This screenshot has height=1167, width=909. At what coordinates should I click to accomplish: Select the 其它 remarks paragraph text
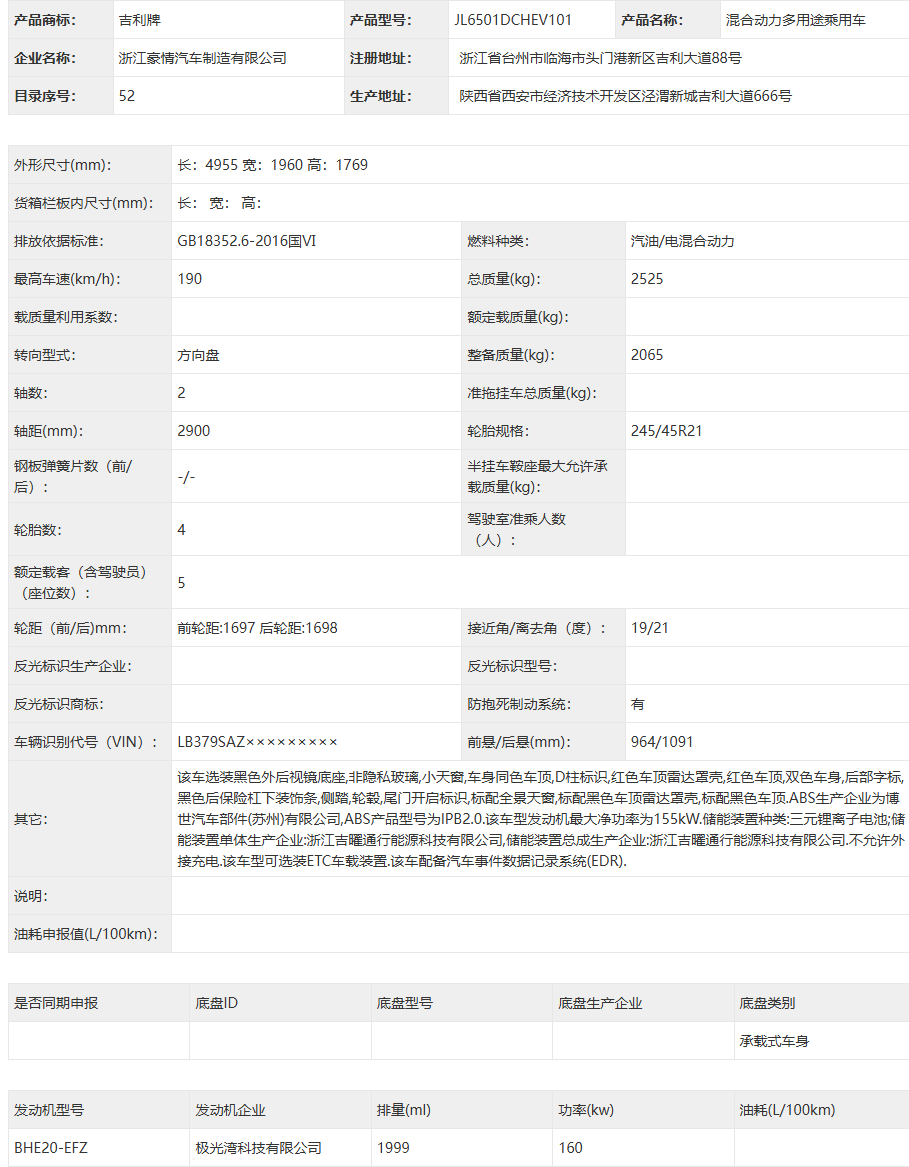coord(541,819)
